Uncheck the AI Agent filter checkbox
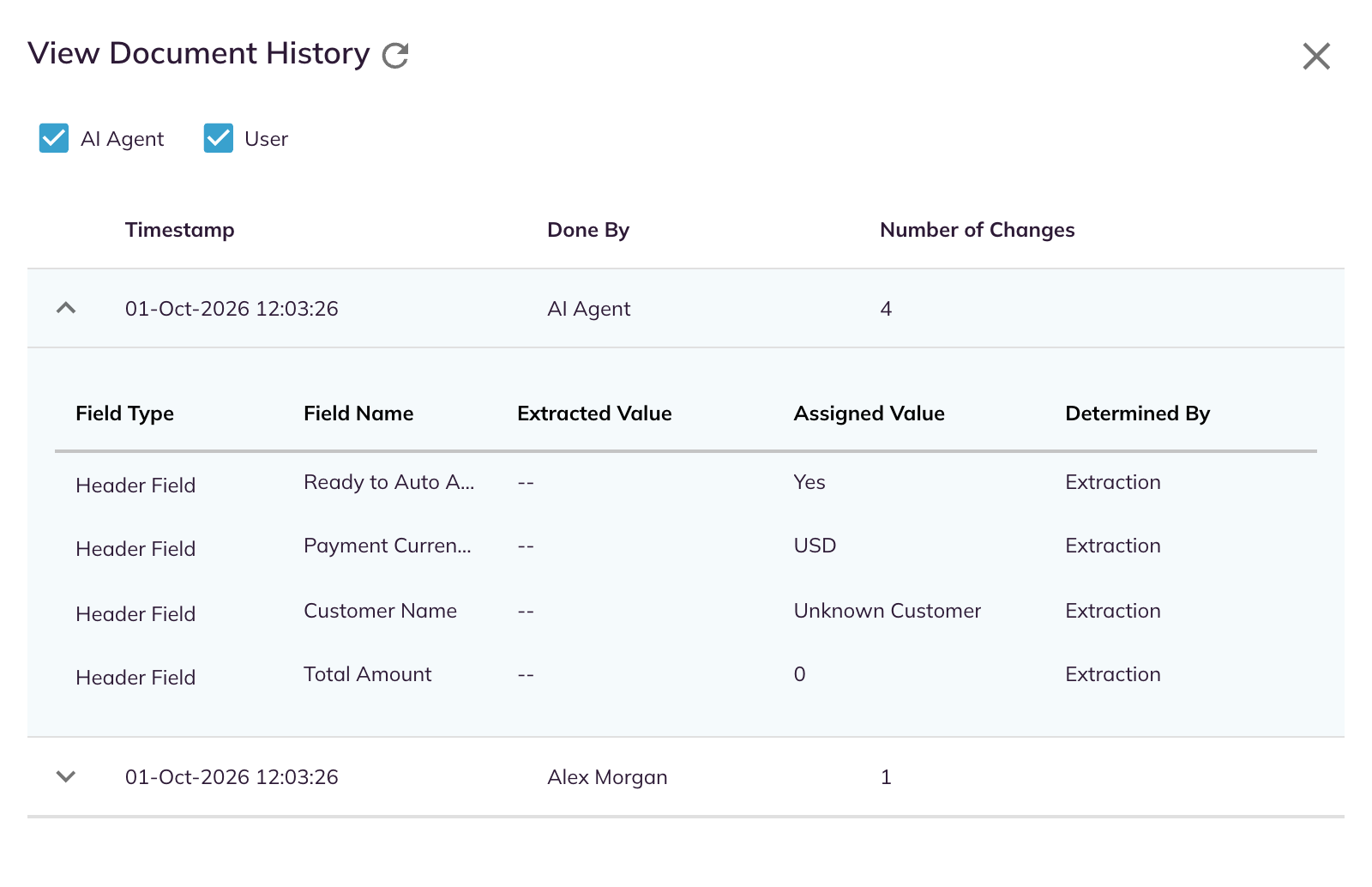The width and height of the screenshot is (1372, 887). click(x=54, y=138)
